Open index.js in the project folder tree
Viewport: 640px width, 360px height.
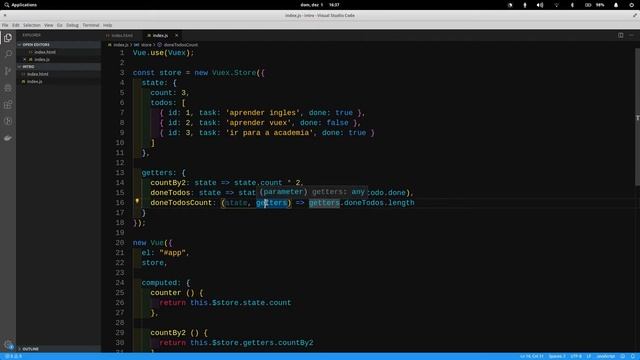coord(35,82)
